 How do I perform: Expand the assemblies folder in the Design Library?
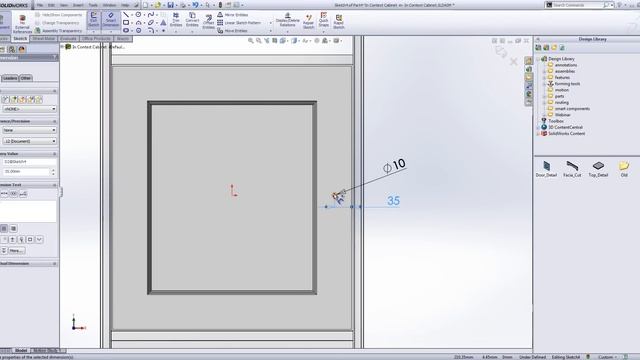pyautogui.click(x=544, y=71)
